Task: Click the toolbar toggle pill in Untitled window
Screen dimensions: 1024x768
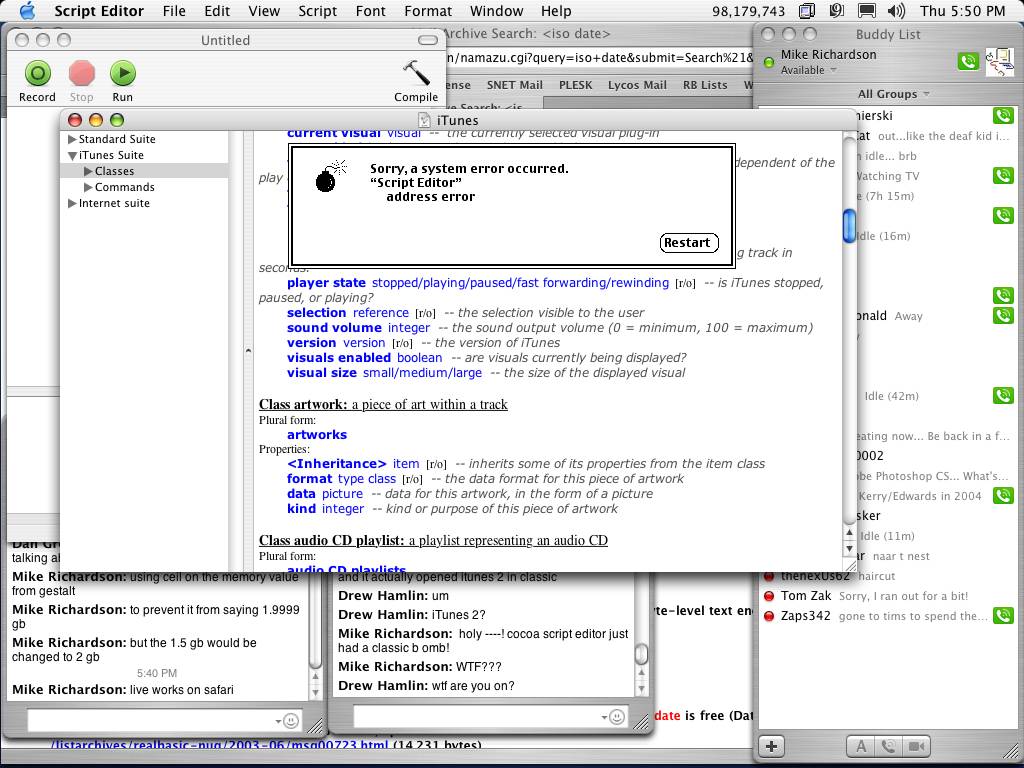Action: [x=428, y=40]
